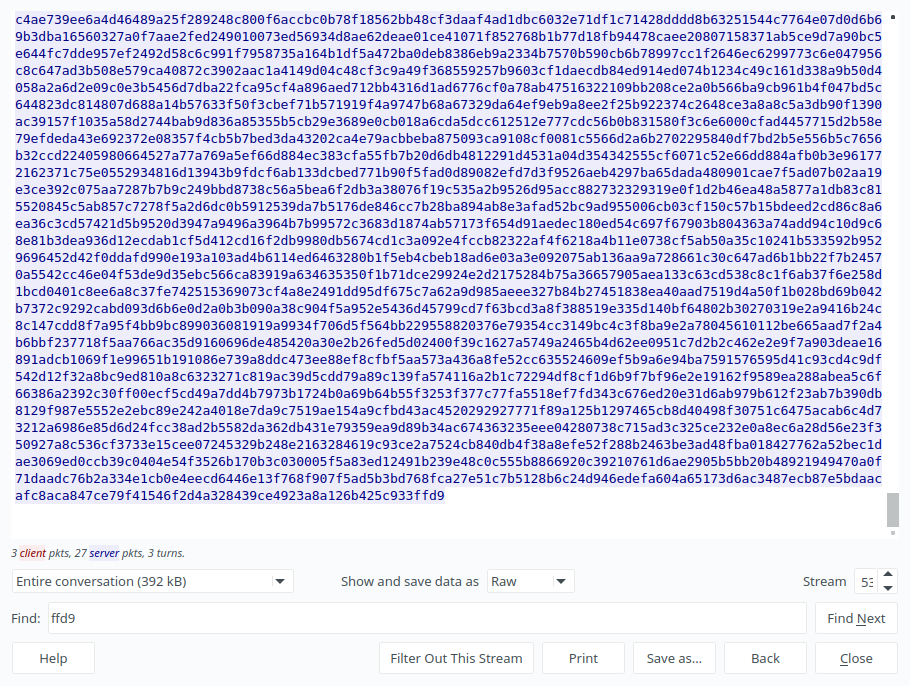Image resolution: width=910 pixels, height=686 pixels.
Task: Click the hex line starting with 1bcd0401c8ee
Action: pos(449,291)
